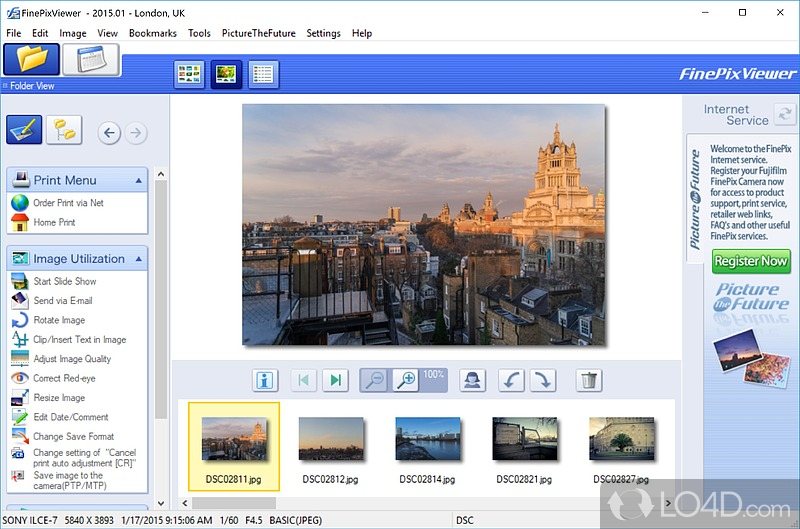The image size is (800, 529).
Task: Select the details list view icon
Action: click(x=263, y=74)
